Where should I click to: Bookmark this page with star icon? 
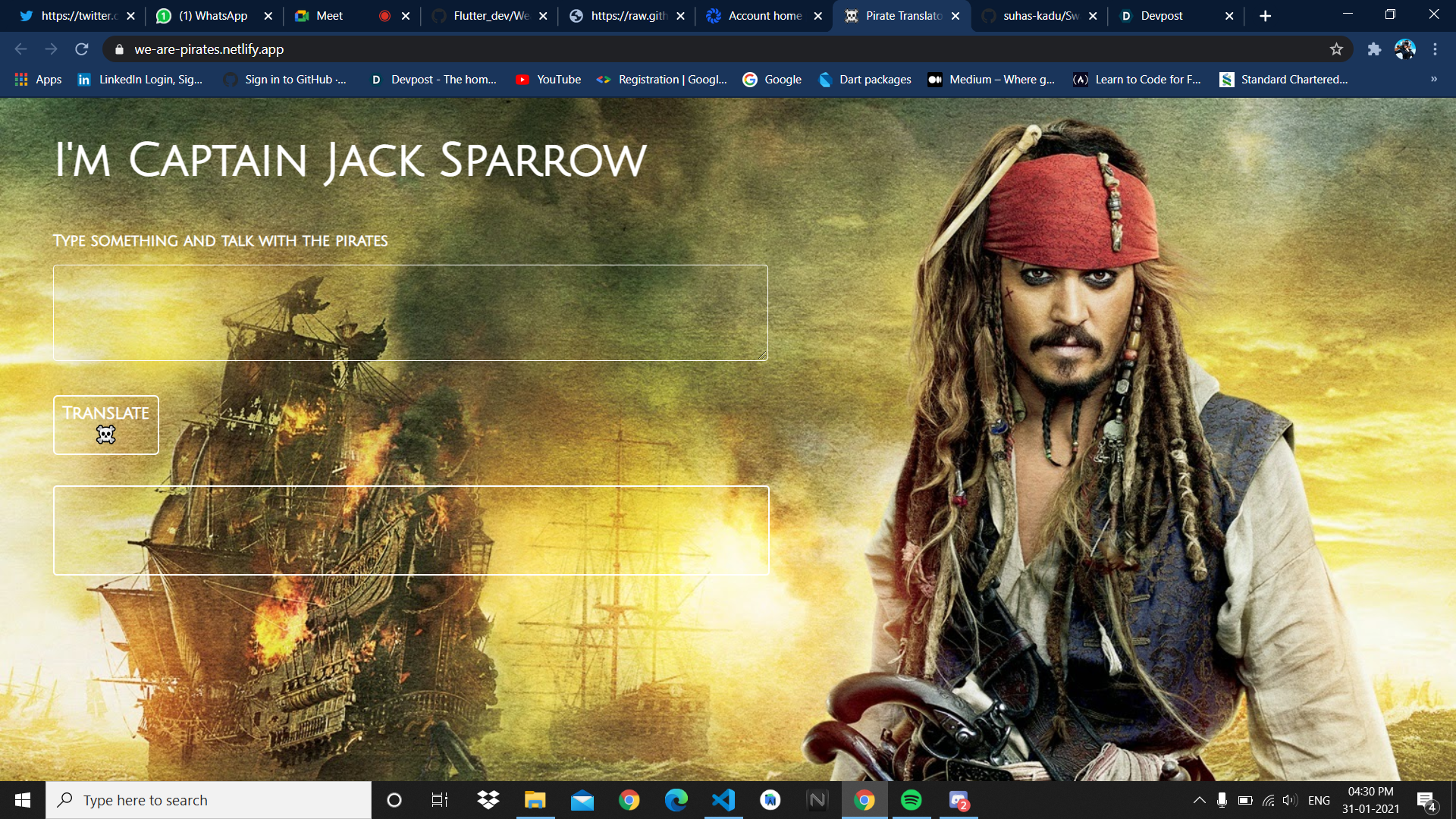pos(1336,49)
